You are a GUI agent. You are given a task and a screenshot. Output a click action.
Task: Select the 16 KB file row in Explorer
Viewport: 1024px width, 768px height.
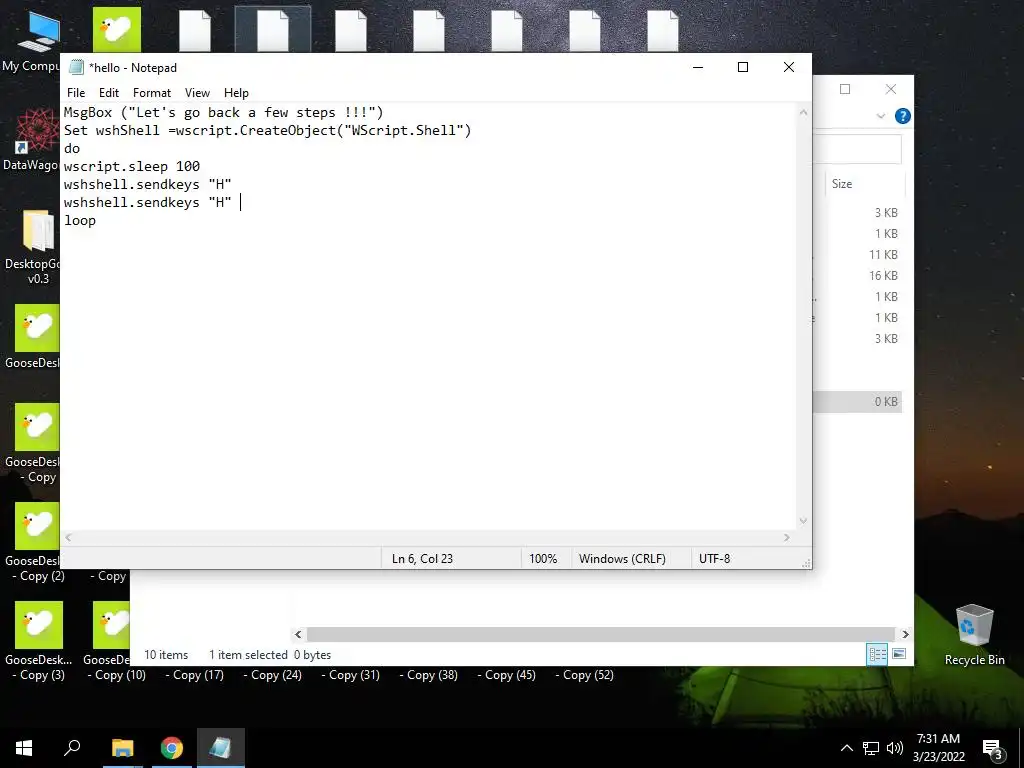[857, 276]
